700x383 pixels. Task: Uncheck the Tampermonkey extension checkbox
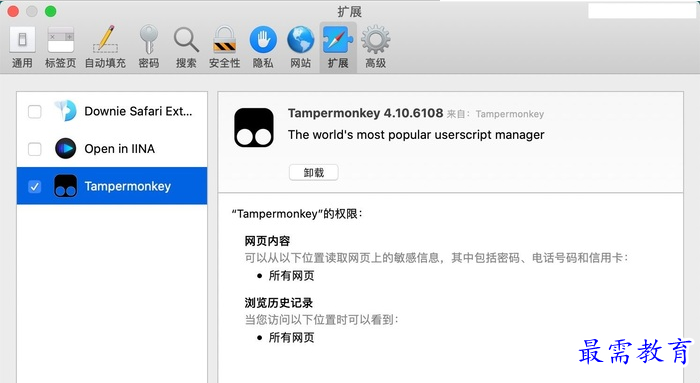click(34, 186)
